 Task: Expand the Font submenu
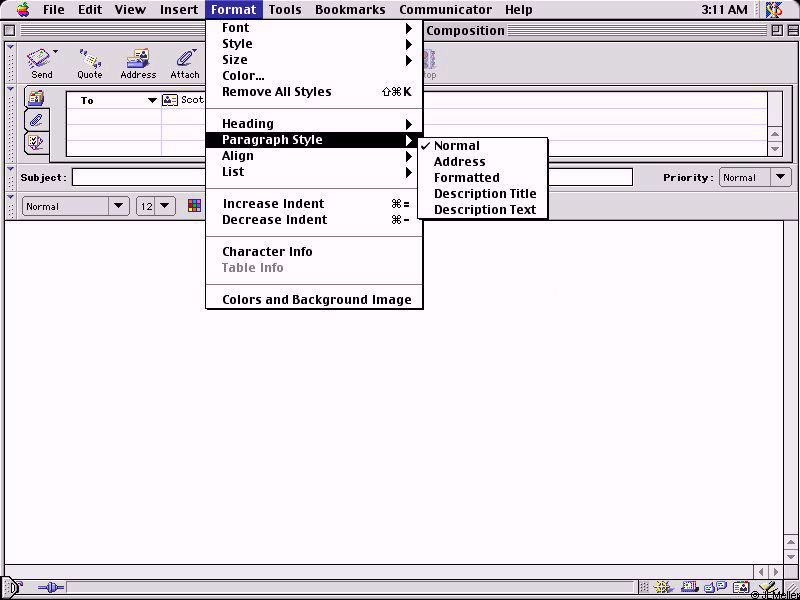(314, 28)
